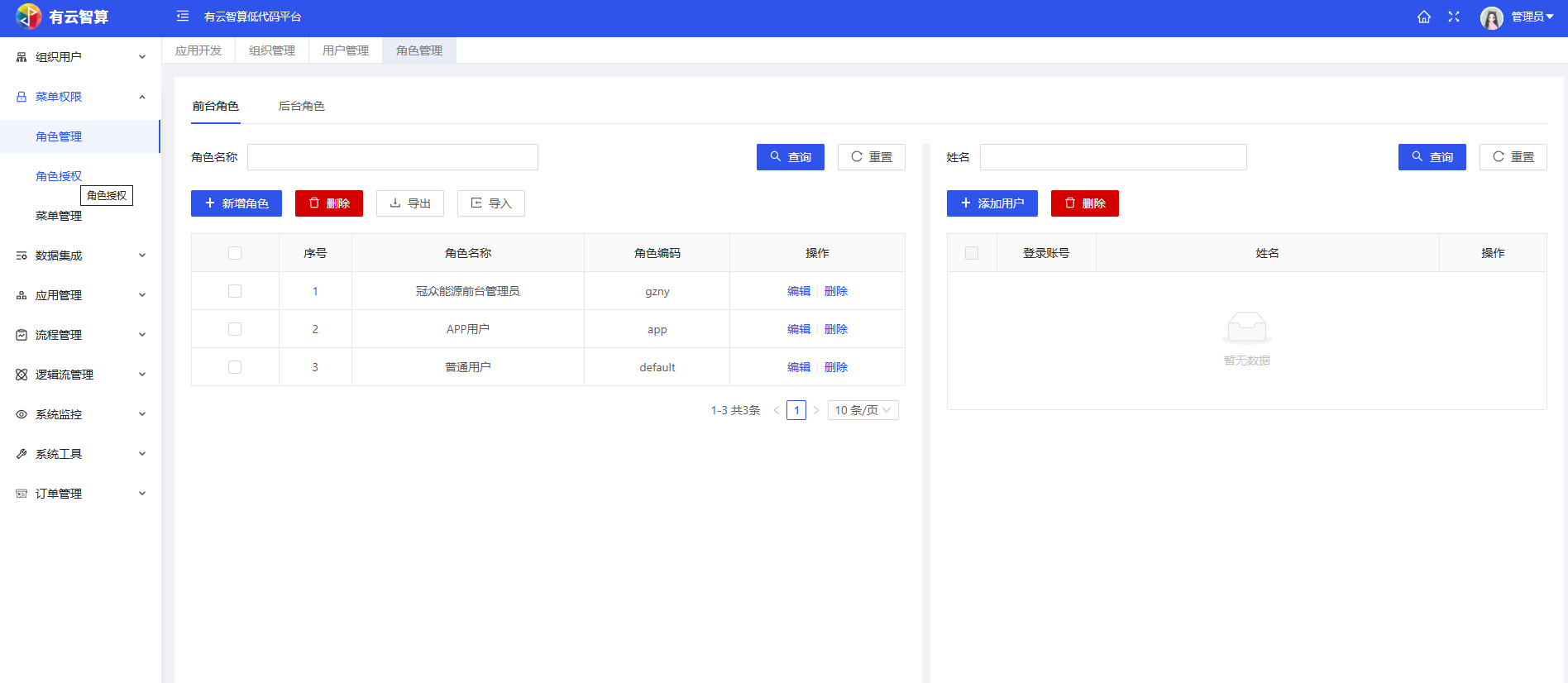Click the 添加用户 button
Screen dimensions: 1568x683
992,203
